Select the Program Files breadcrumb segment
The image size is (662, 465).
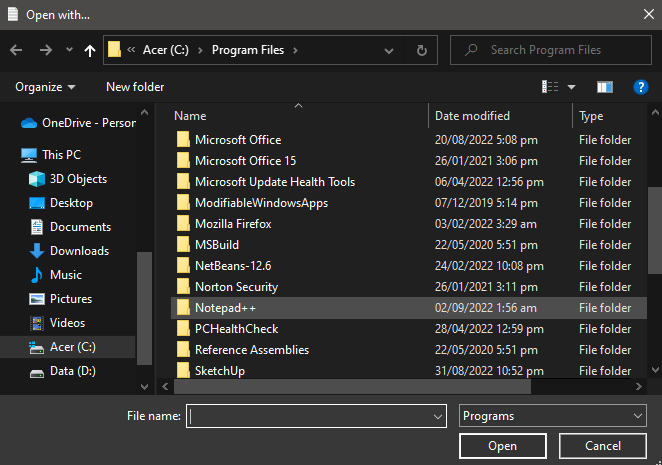pyautogui.click(x=248, y=50)
